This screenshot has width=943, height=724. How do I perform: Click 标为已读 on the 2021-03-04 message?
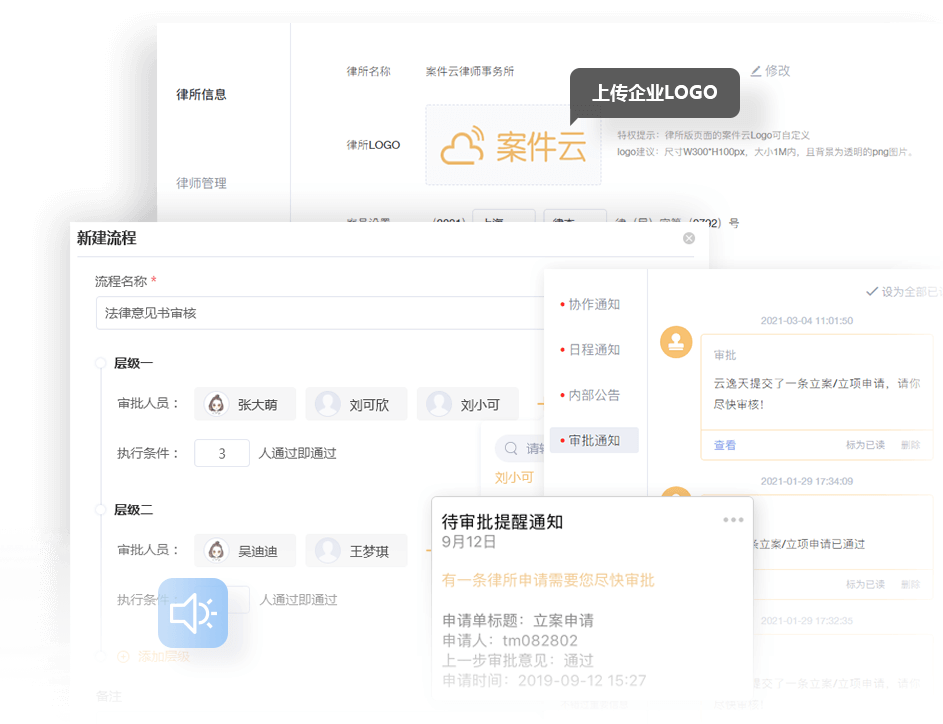(x=865, y=445)
